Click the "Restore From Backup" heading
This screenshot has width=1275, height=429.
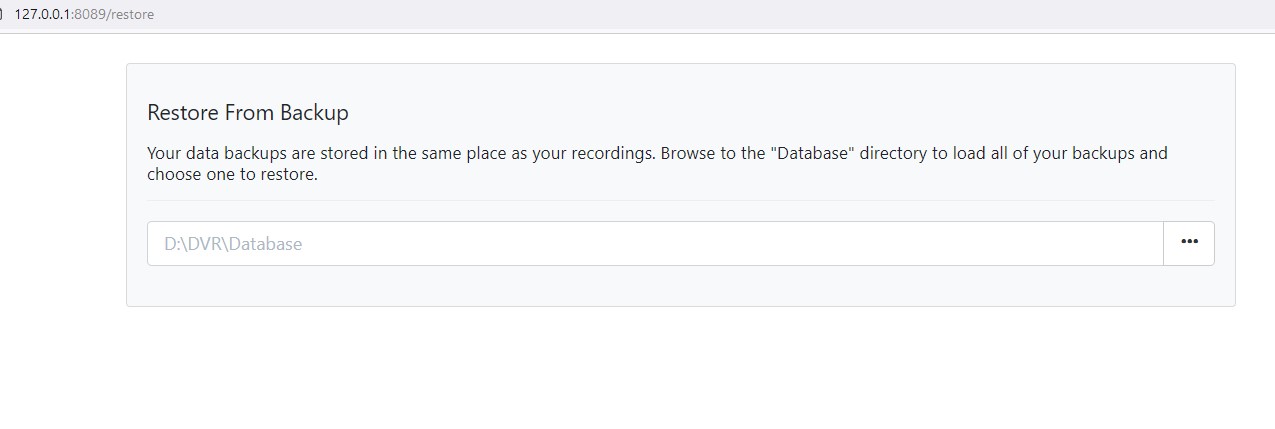(x=248, y=113)
